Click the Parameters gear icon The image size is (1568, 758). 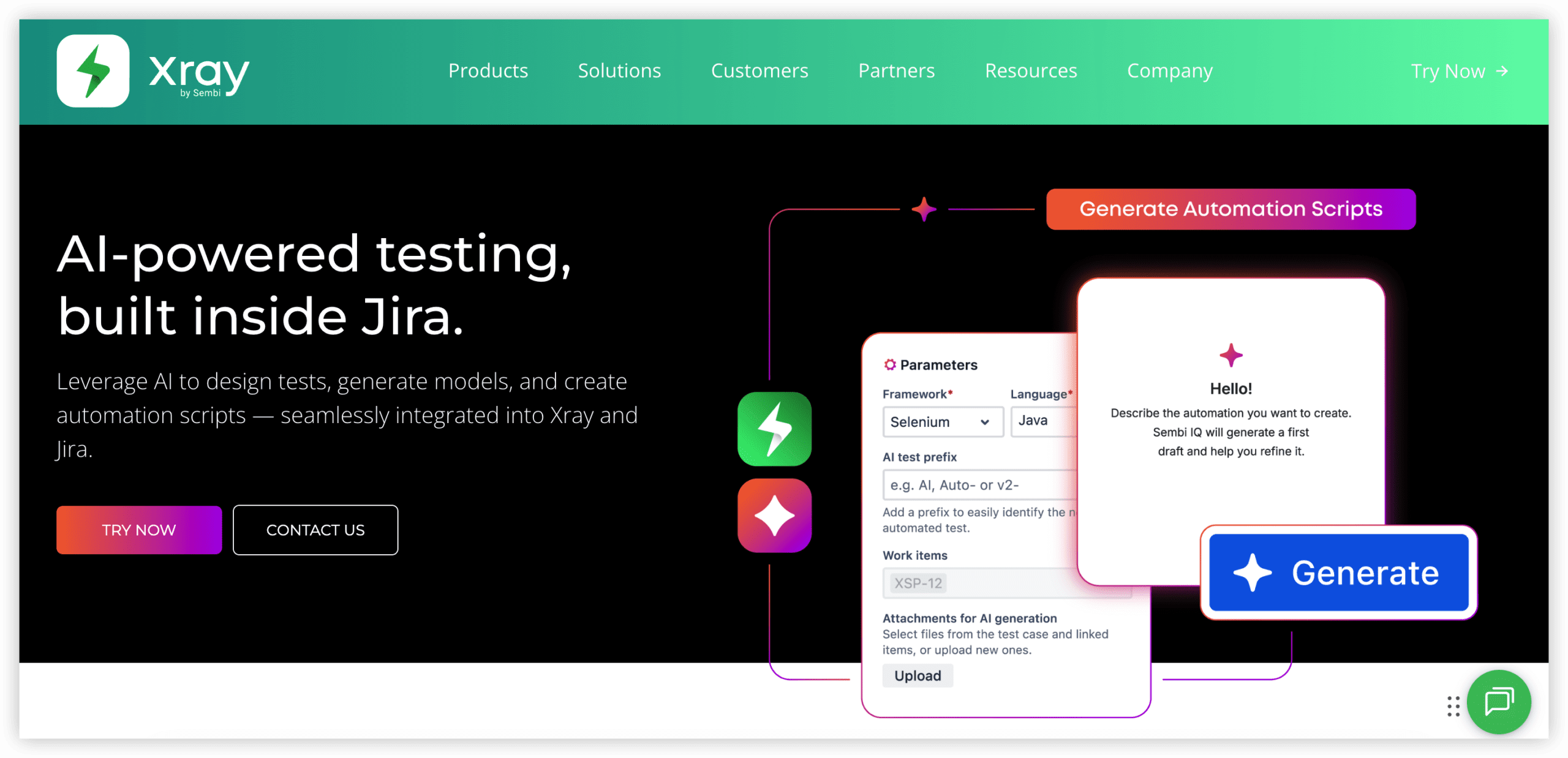coord(889,365)
